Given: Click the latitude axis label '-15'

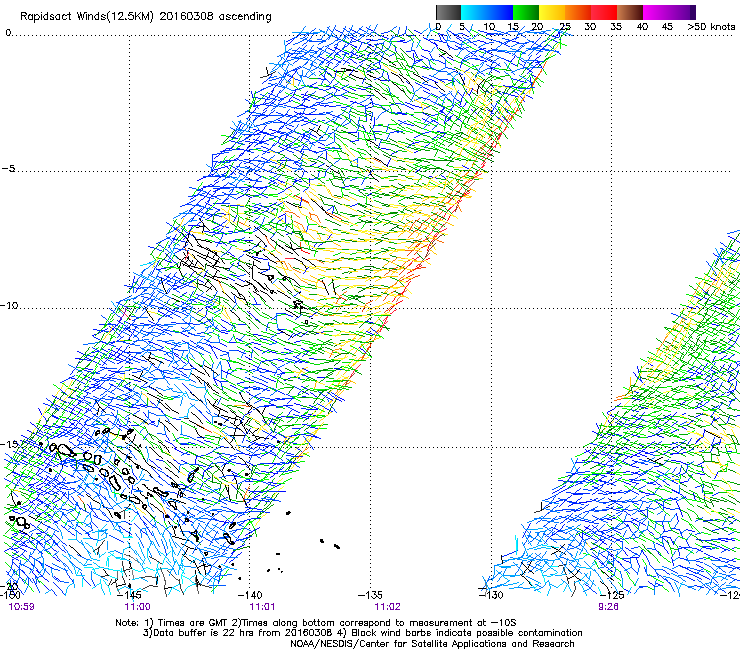Looking at the screenshot, I should click(9, 444).
